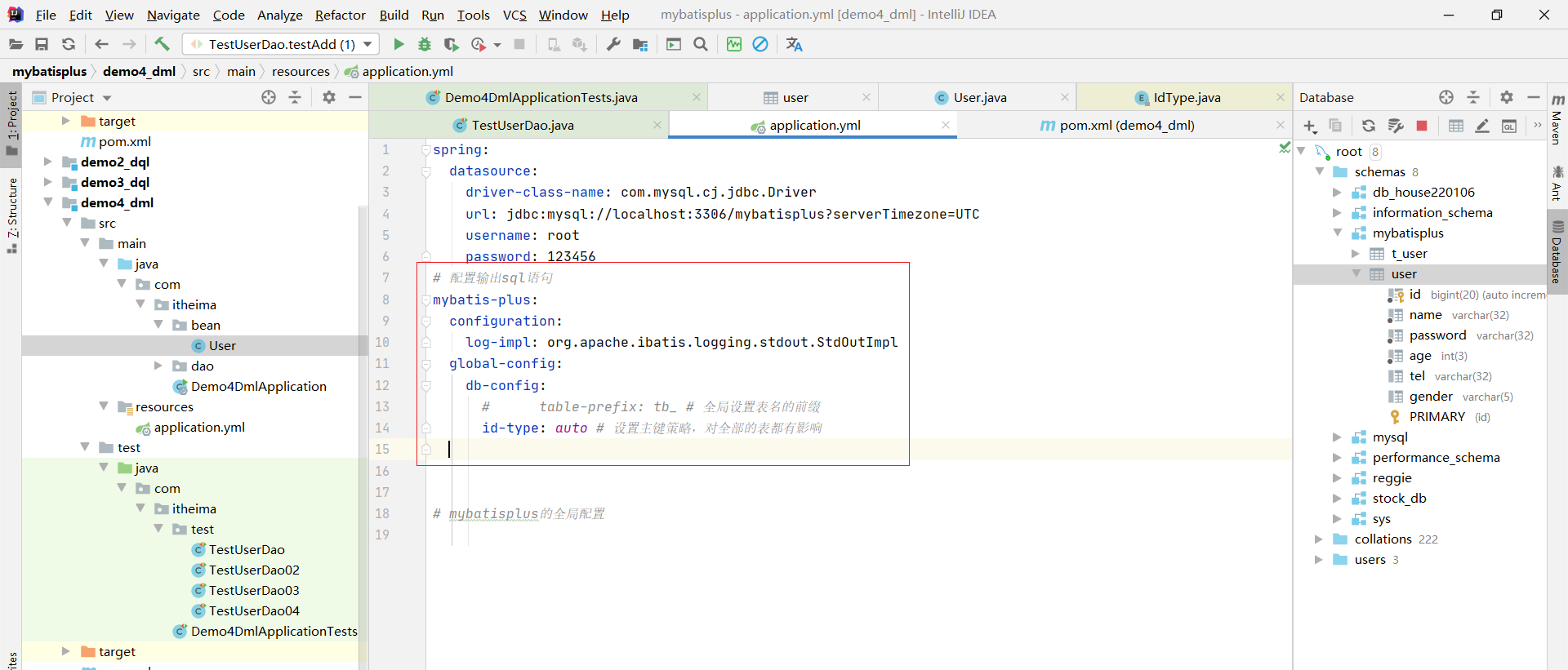Add a new data source in the Database panel
This screenshot has width=1568, height=670.
[x=1310, y=126]
